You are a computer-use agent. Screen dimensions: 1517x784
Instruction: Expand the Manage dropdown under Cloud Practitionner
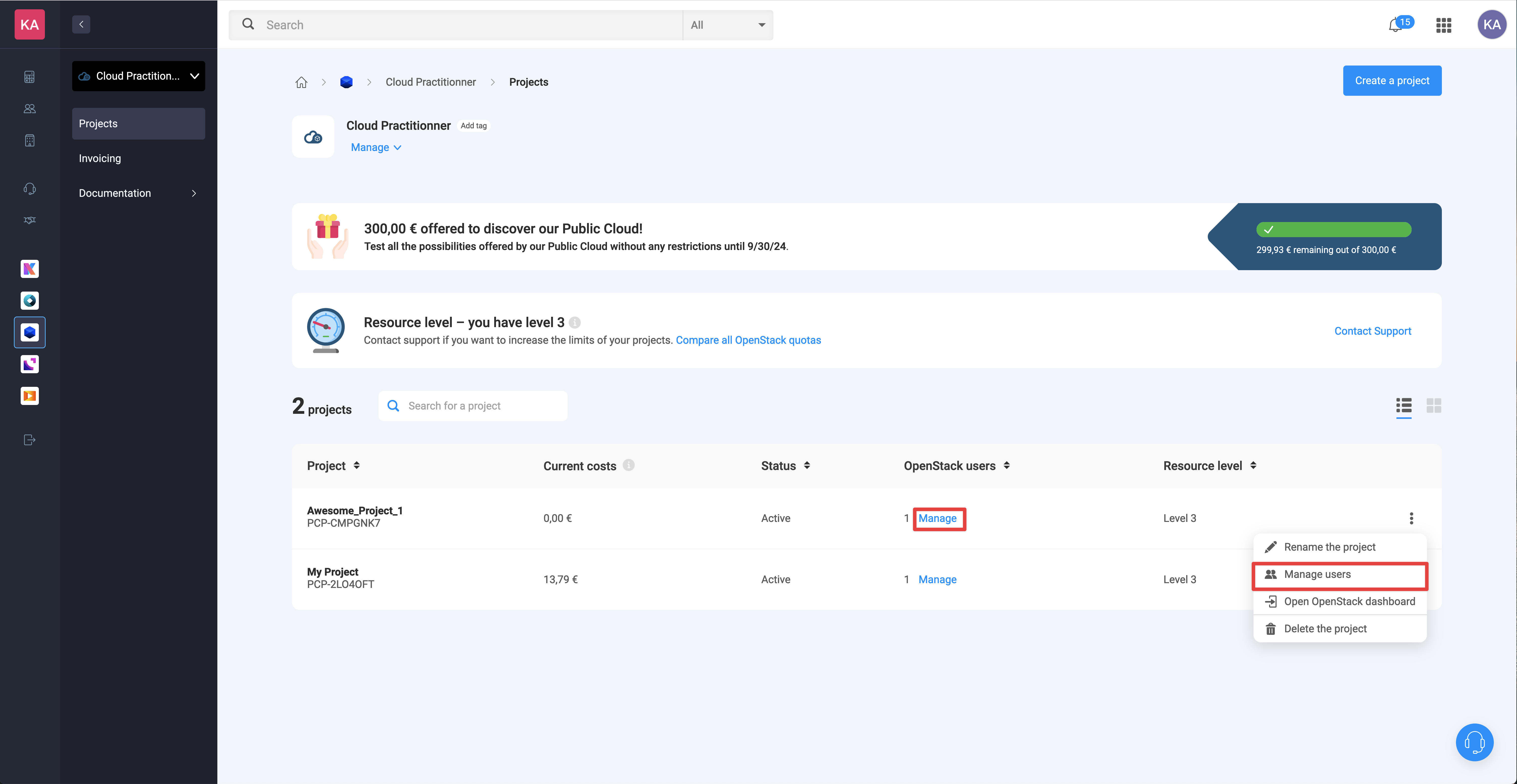376,148
